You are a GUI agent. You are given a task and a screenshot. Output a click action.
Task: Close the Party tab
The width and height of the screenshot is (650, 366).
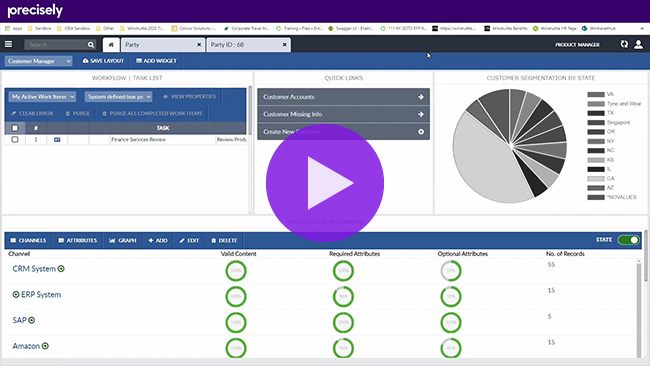(x=199, y=44)
